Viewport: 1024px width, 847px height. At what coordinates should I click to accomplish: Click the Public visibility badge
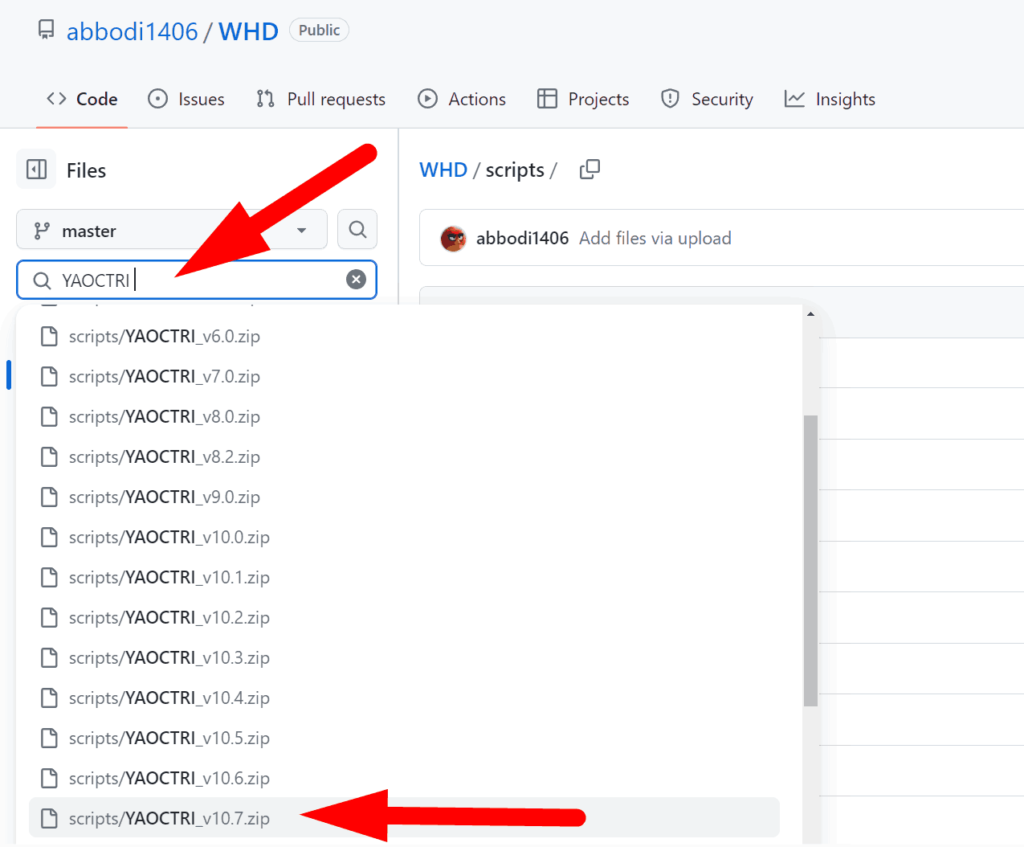pyautogui.click(x=319, y=30)
